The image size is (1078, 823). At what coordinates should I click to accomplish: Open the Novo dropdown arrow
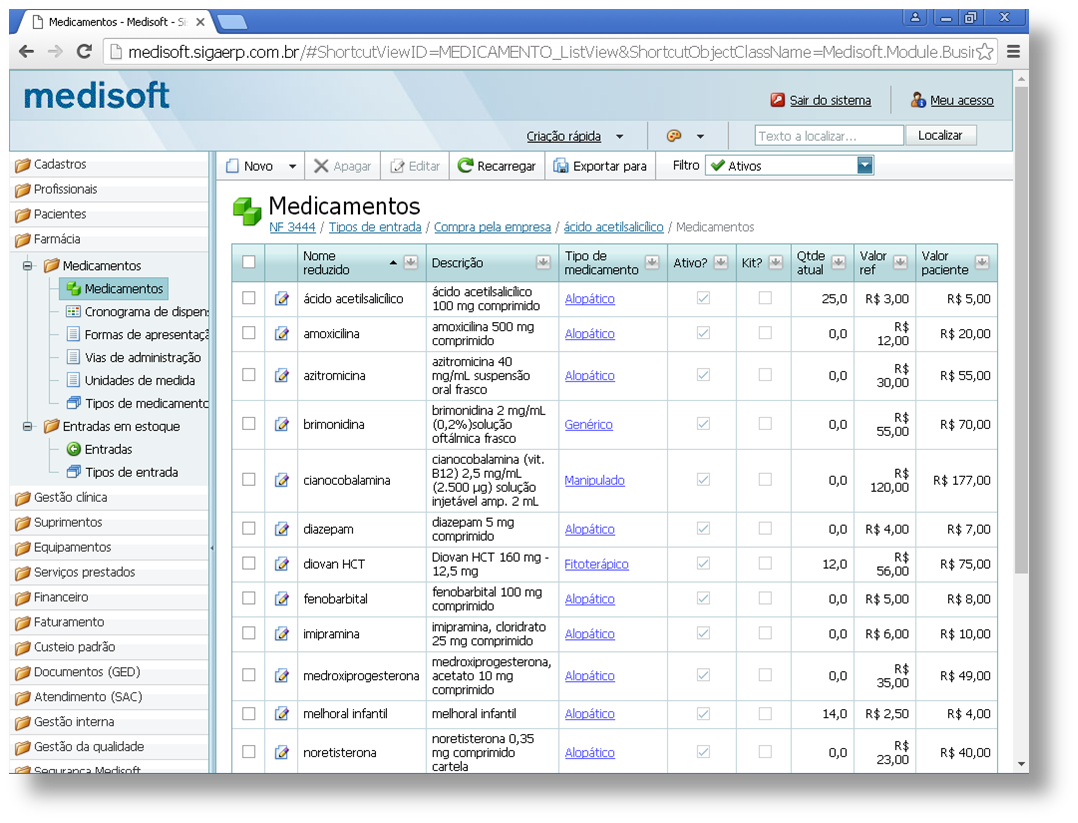click(292, 166)
